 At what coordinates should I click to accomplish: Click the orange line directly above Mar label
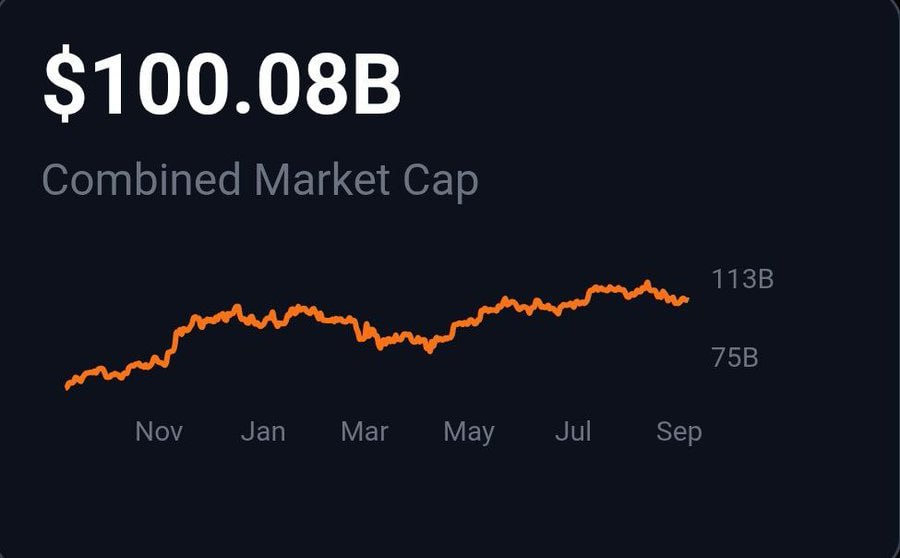tap(364, 332)
